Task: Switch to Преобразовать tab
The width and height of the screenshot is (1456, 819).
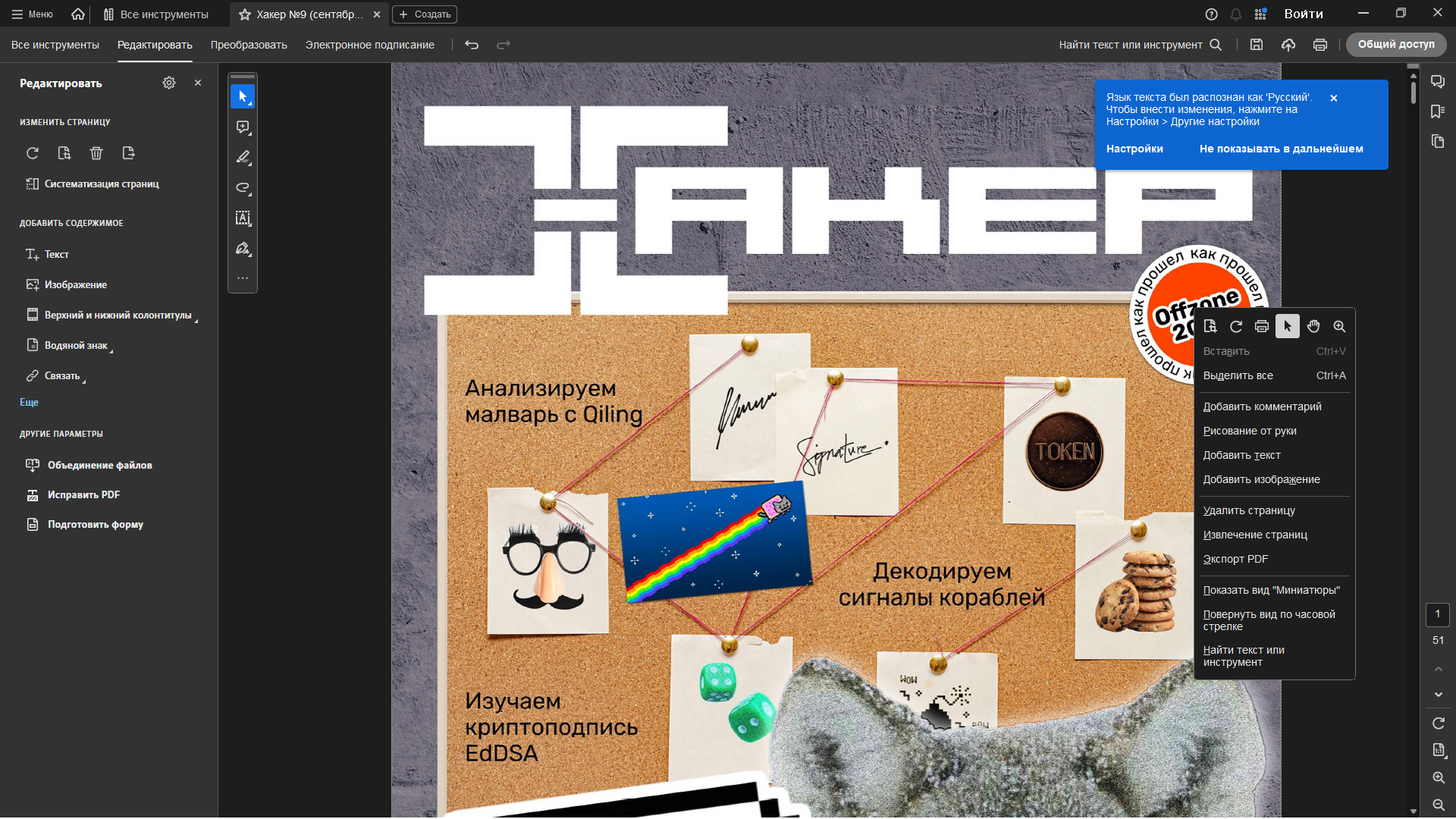Action: point(249,45)
